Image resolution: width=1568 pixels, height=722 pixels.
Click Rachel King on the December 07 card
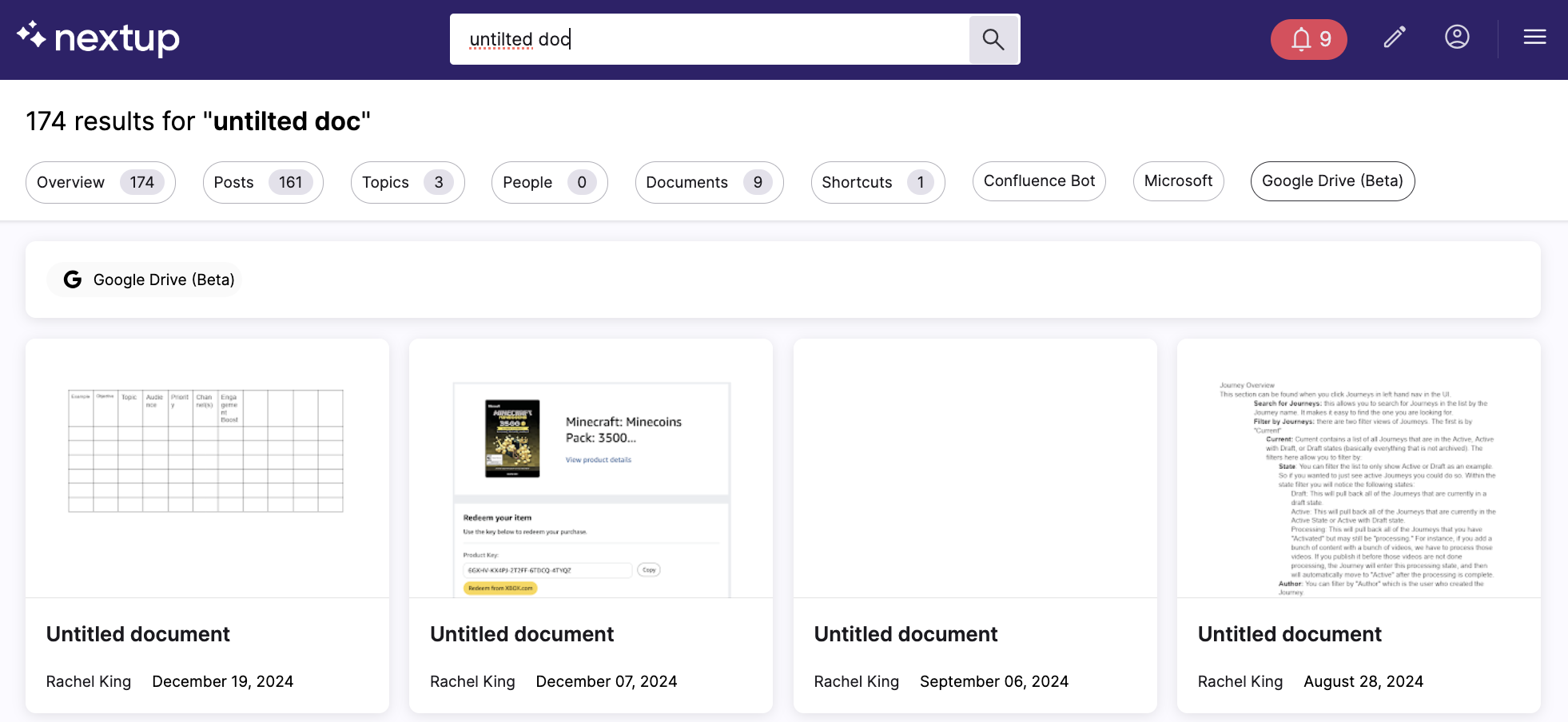click(472, 681)
